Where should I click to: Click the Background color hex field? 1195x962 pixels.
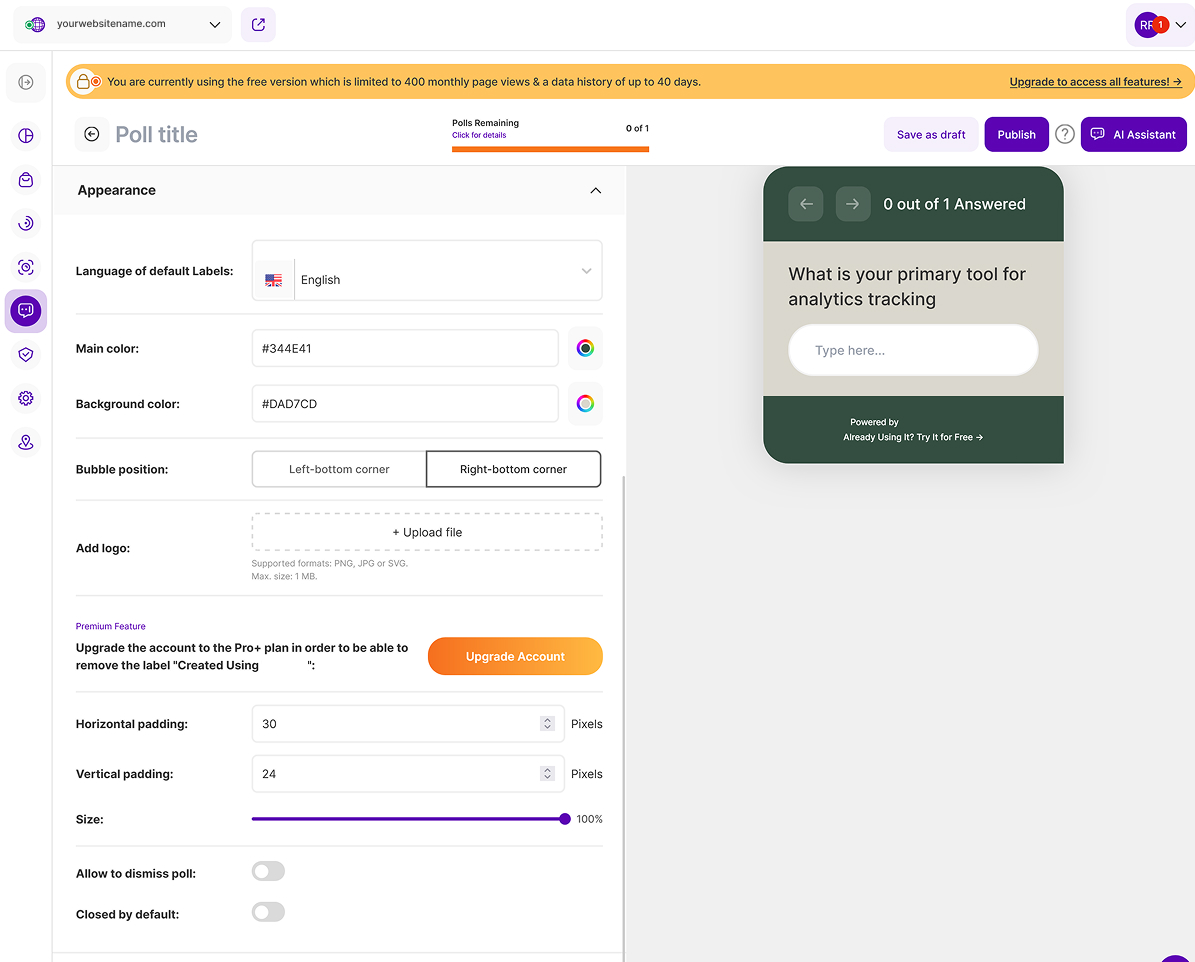click(405, 404)
